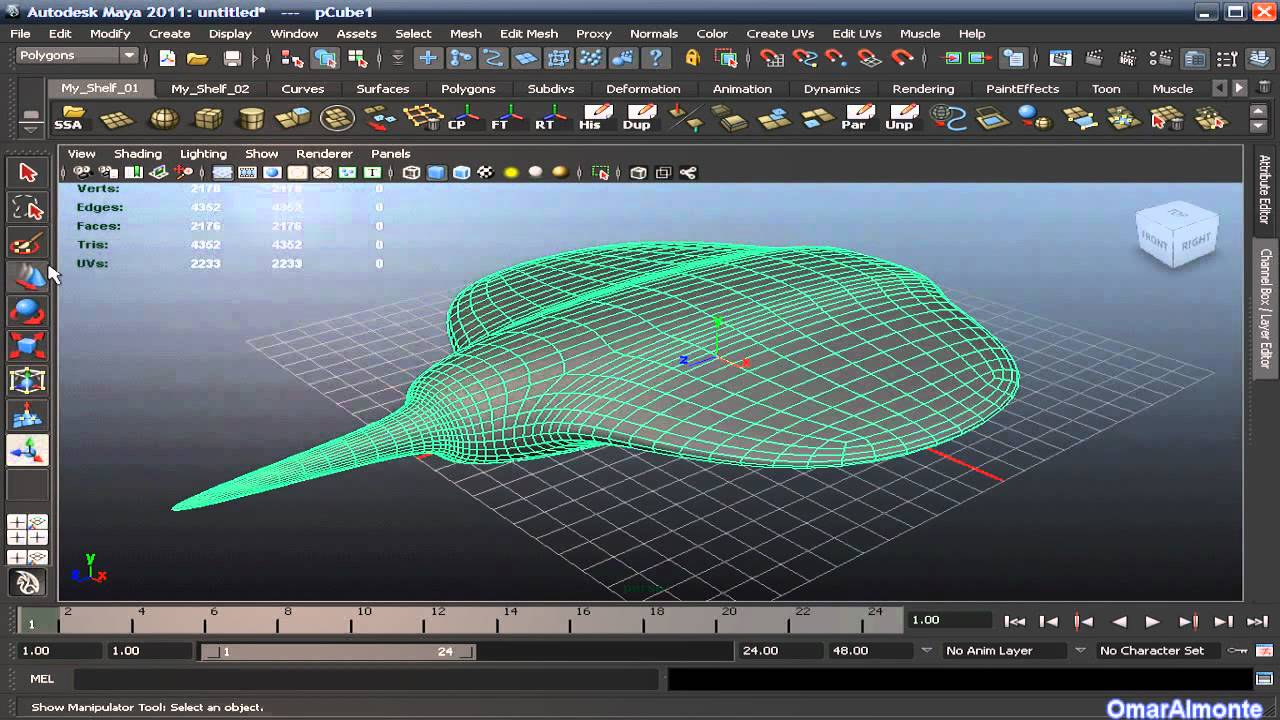
Task: Toggle snap to grids magnet
Action: pyautogui.click(x=771, y=58)
